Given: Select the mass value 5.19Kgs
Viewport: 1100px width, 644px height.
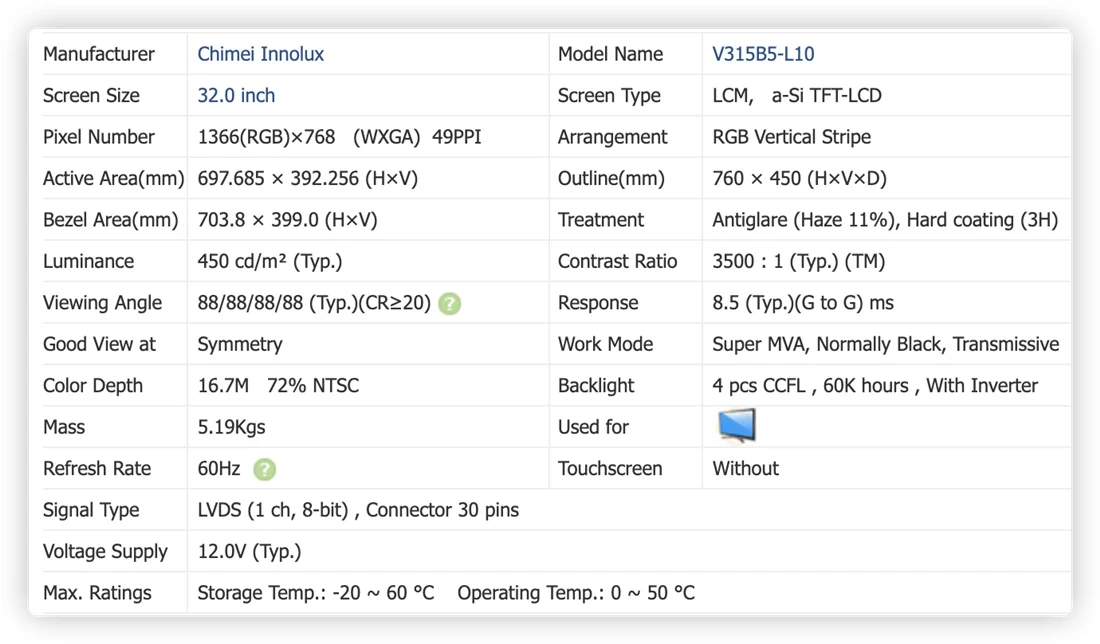Looking at the screenshot, I should [x=231, y=427].
